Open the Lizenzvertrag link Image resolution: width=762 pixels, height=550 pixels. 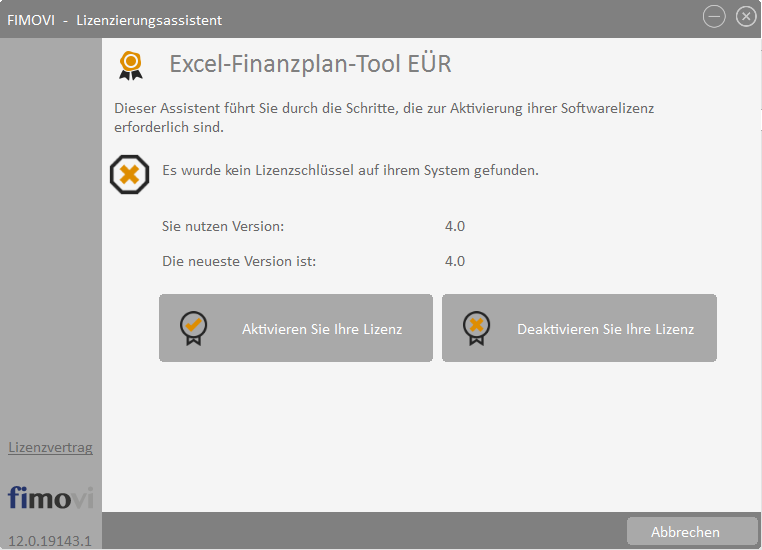[51, 447]
